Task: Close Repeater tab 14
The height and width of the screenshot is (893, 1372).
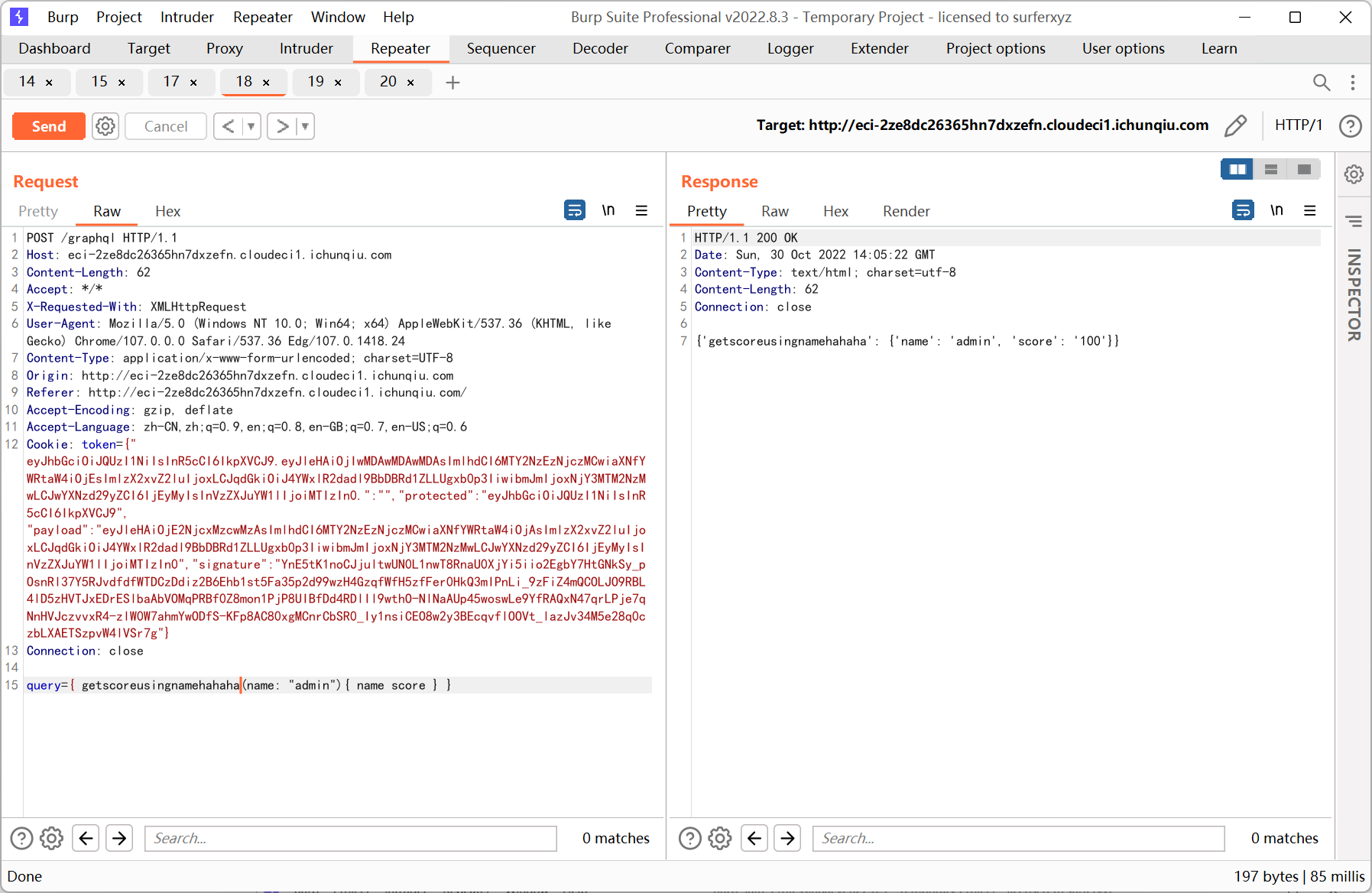Action: click(x=50, y=83)
